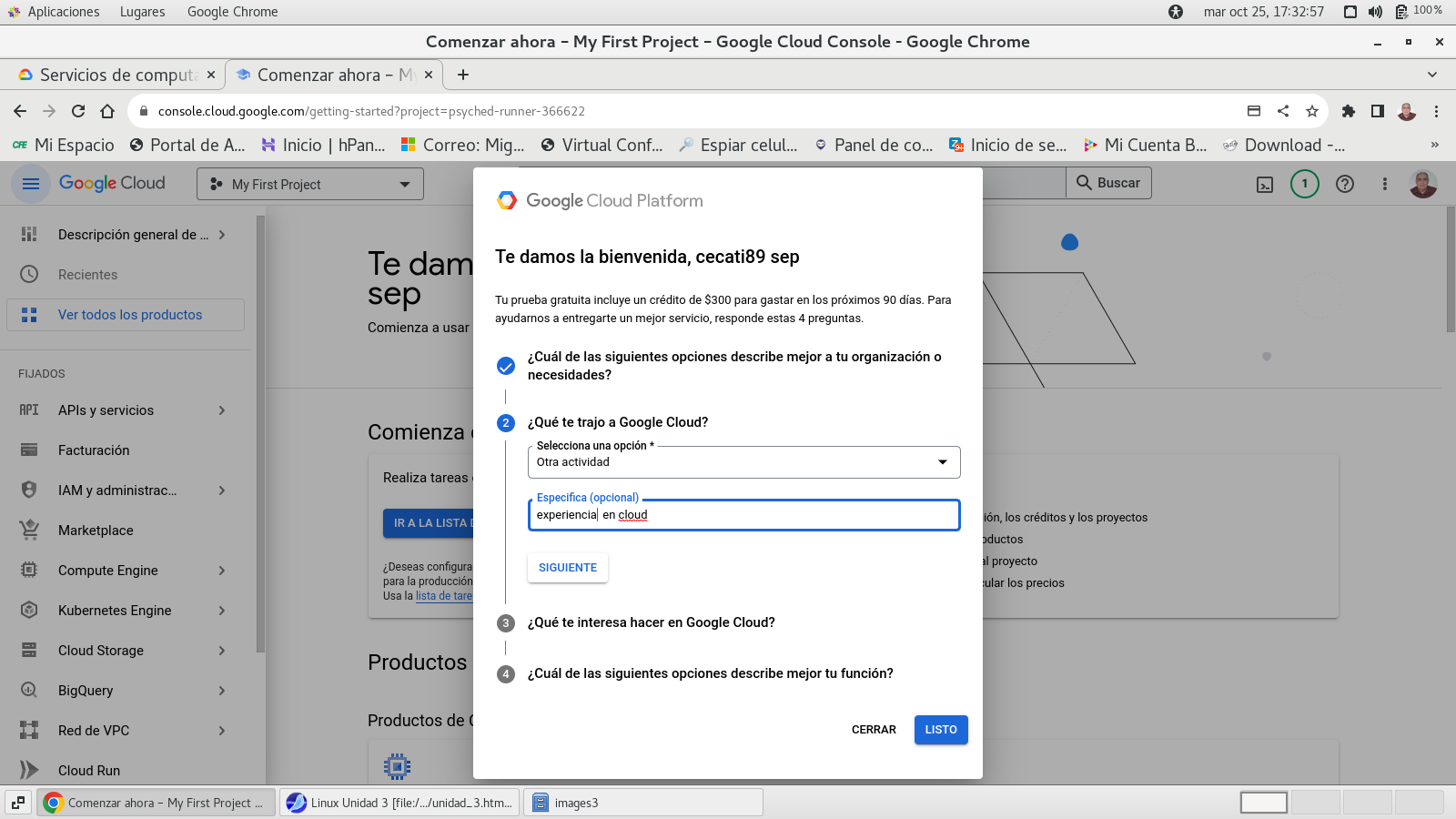Open Chrome extensions puzzle icon
Screen dimensions: 1456x819
1349,111
